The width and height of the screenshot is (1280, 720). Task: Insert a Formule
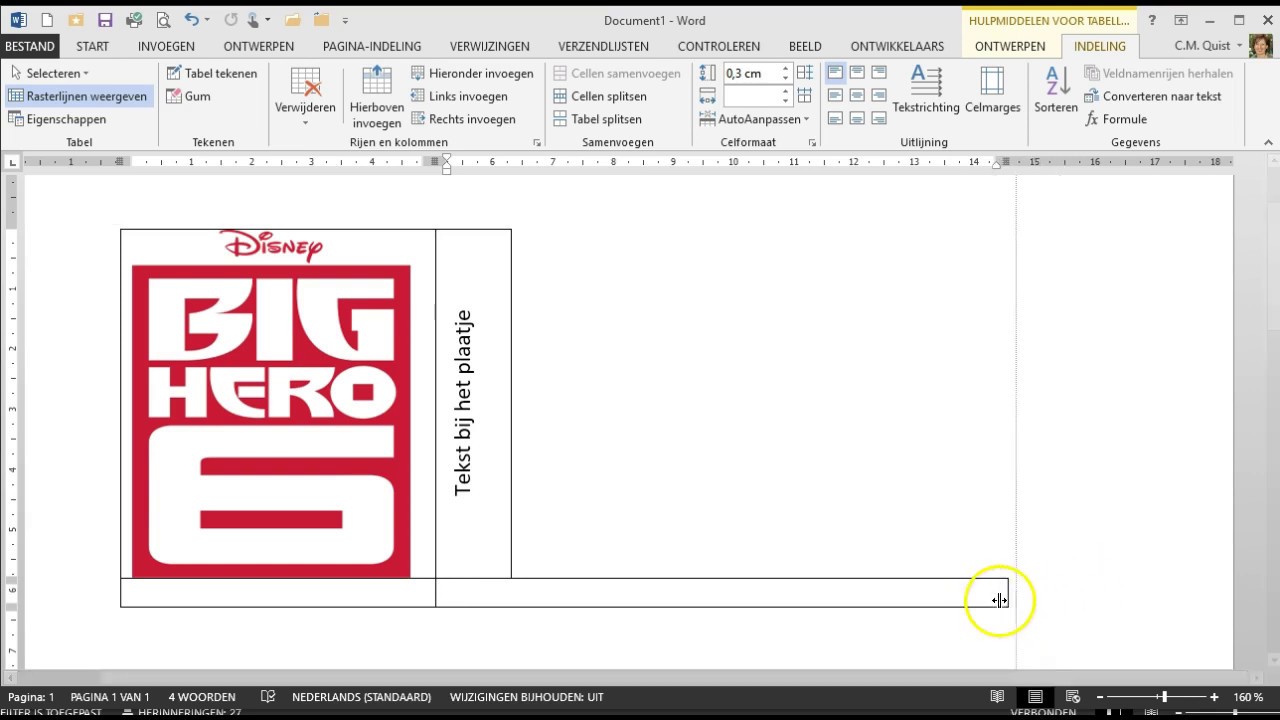[x=1116, y=119]
